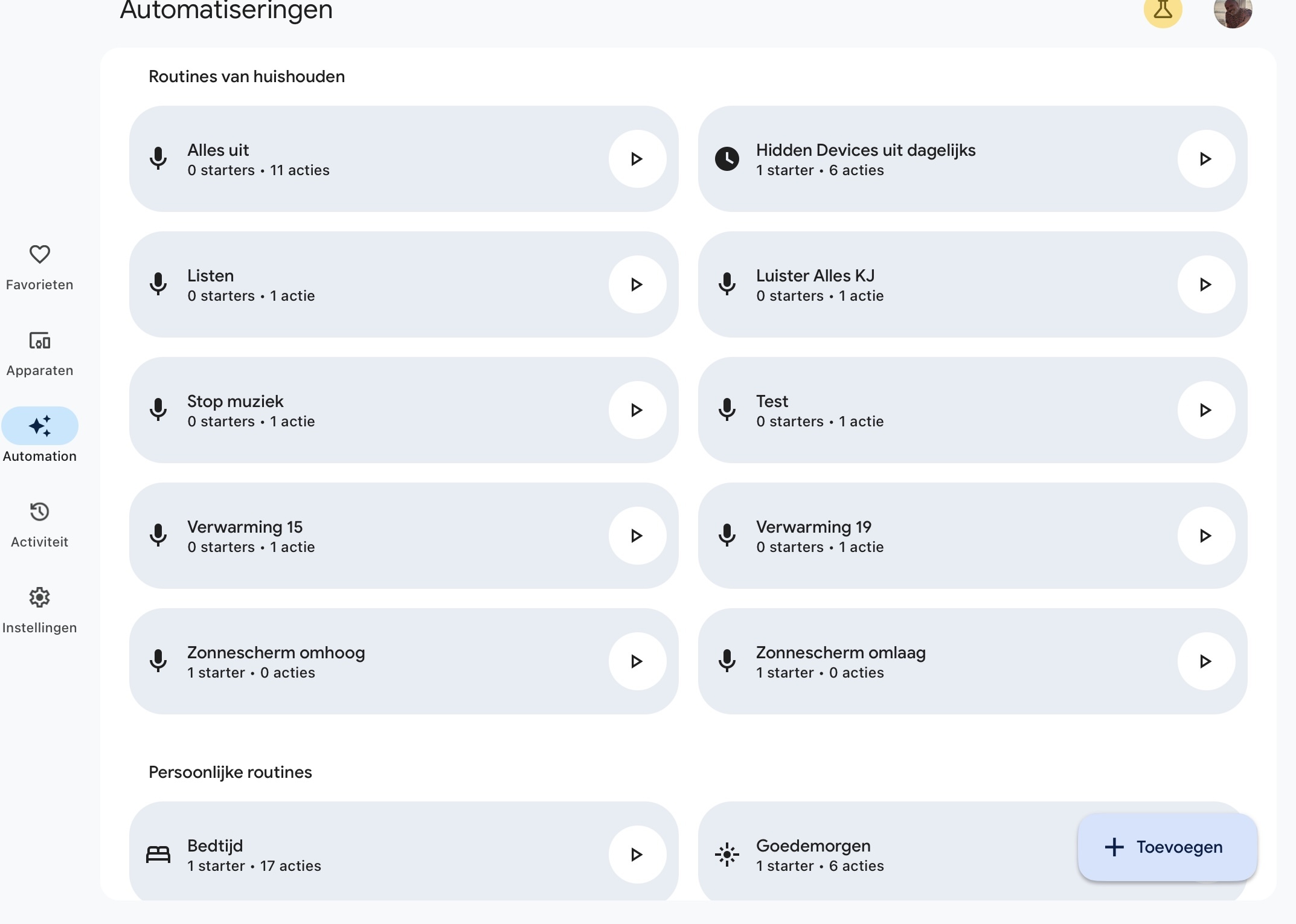The image size is (1296, 924).
Task: Open the Listen routine card
Action: 403,284
